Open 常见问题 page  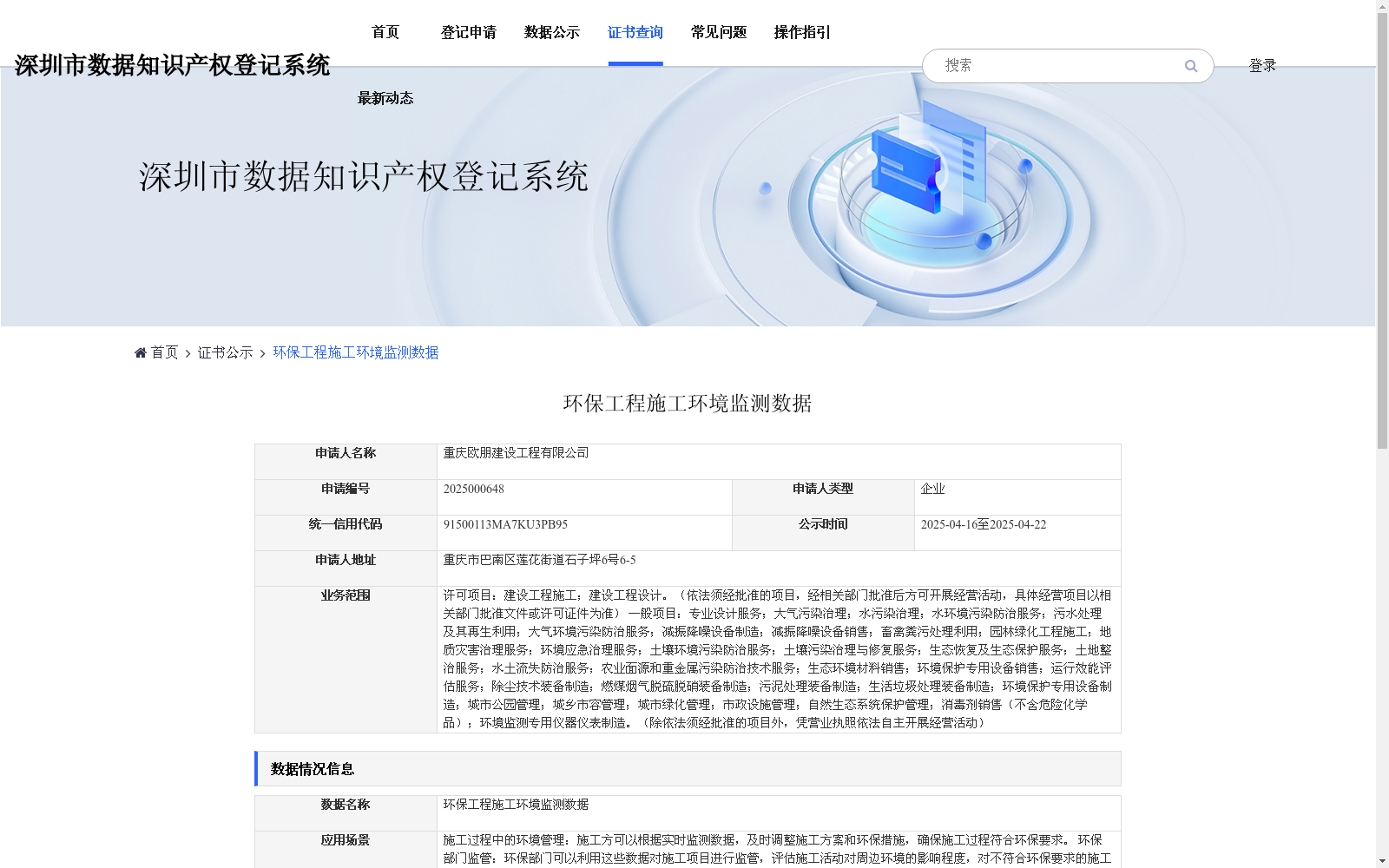pyautogui.click(x=719, y=33)
